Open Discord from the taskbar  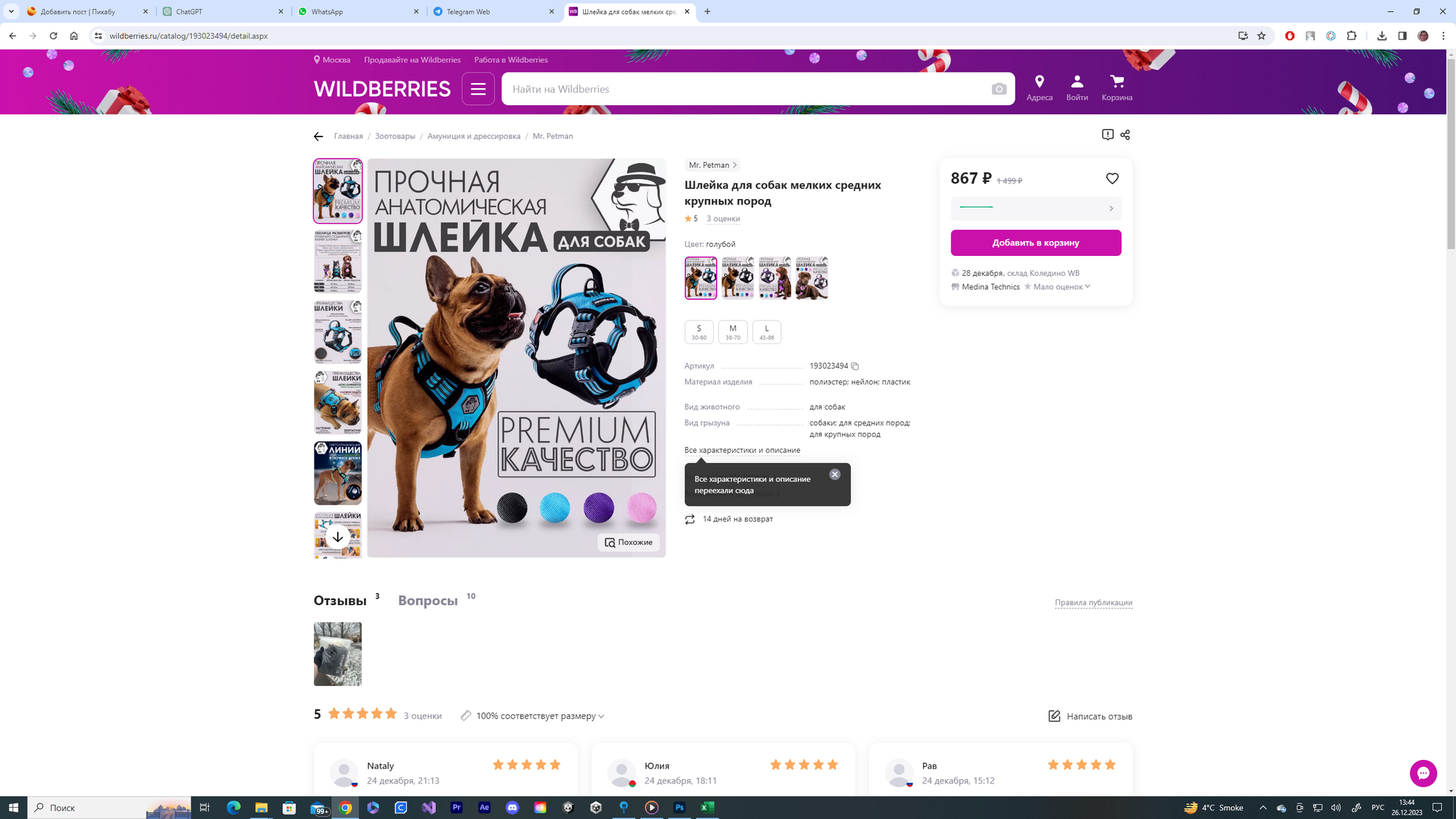tap(513, 808)
